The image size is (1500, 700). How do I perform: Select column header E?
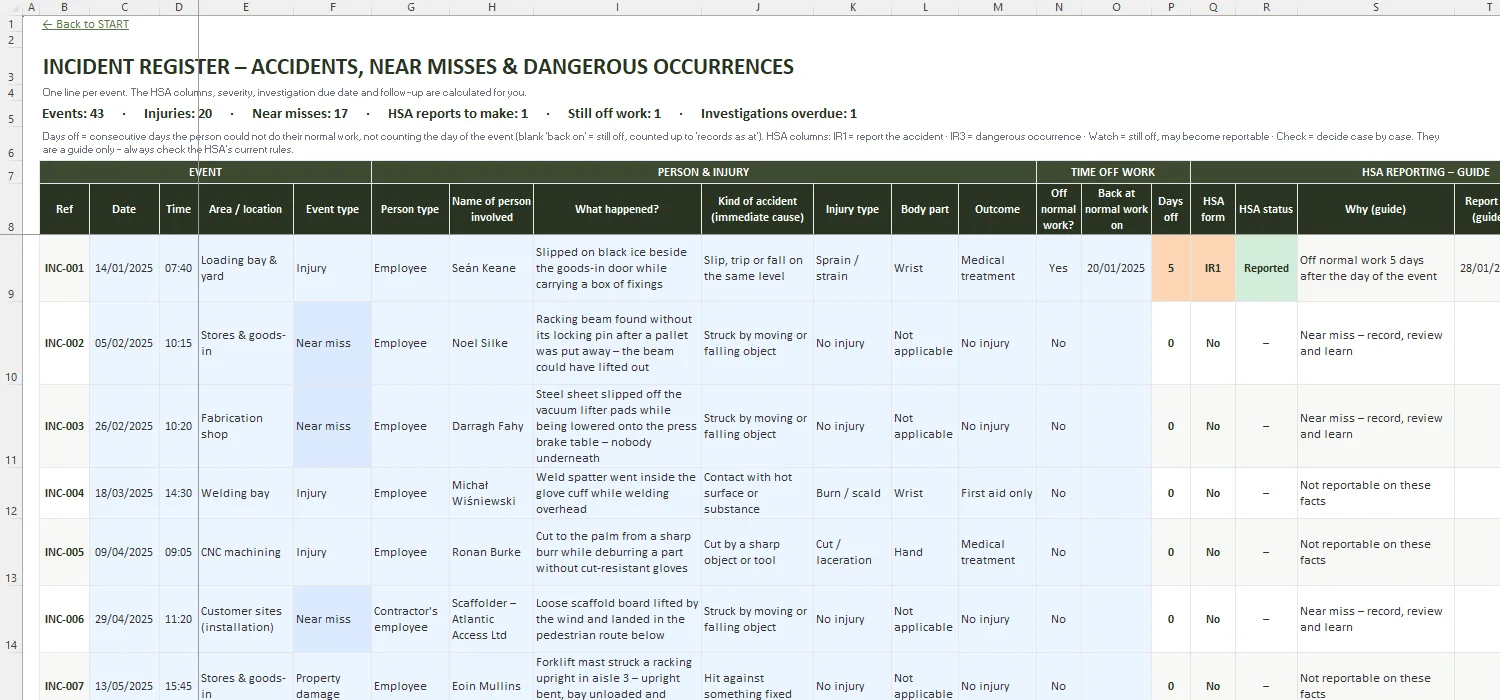click(x=246, y=7)
